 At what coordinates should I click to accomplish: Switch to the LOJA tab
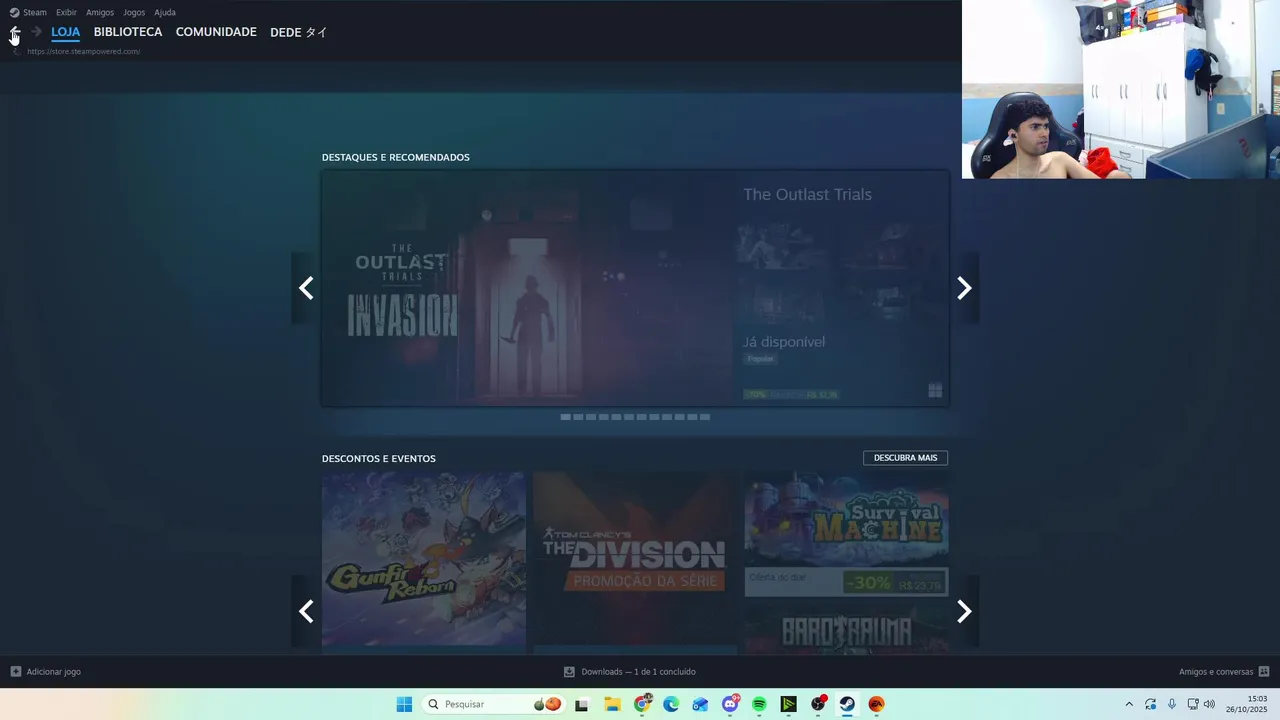[66, 32]
